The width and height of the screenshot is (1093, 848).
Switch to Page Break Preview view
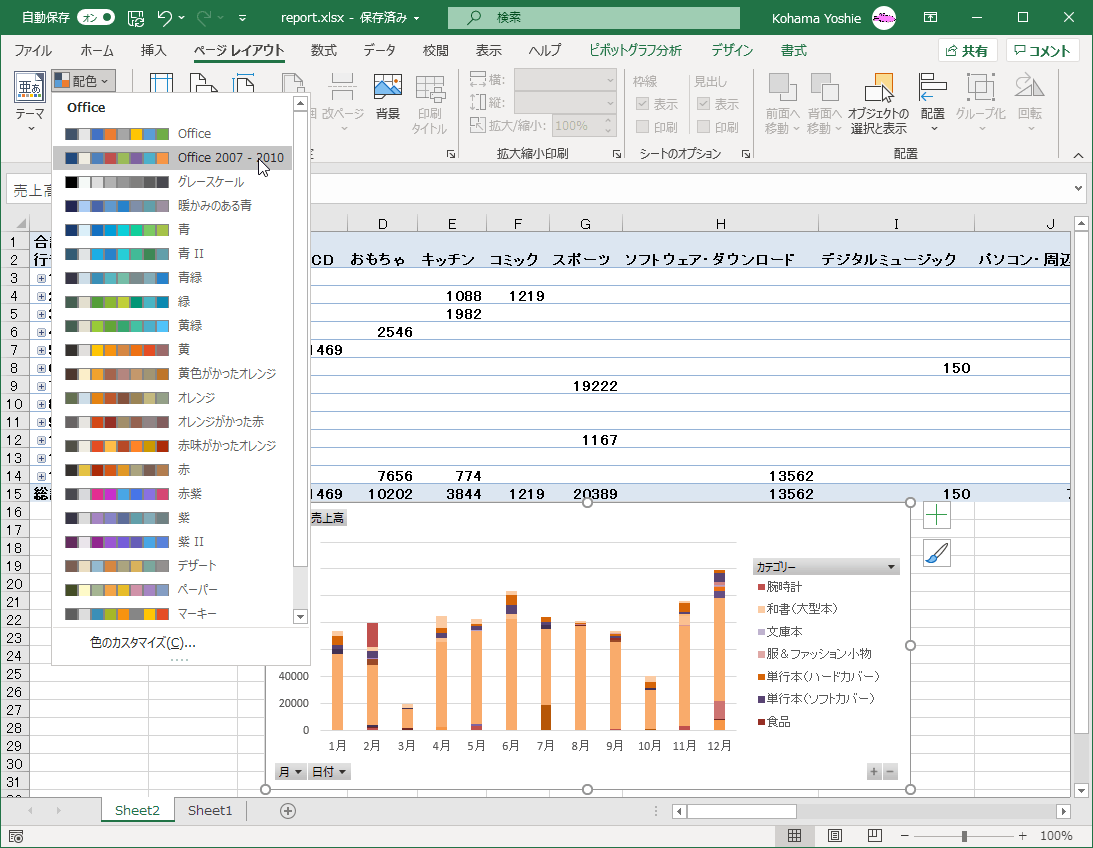(875, 836)
